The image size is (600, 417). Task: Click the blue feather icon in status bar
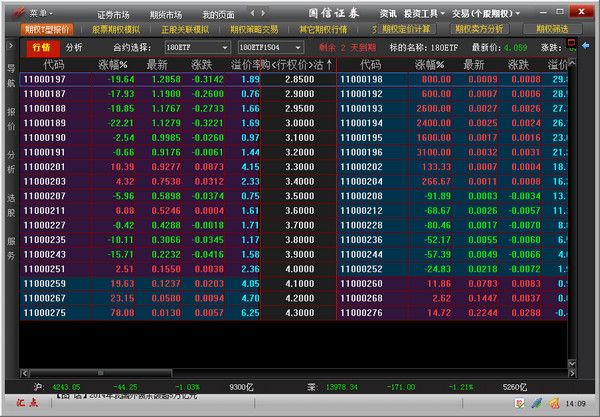[536, 403]
